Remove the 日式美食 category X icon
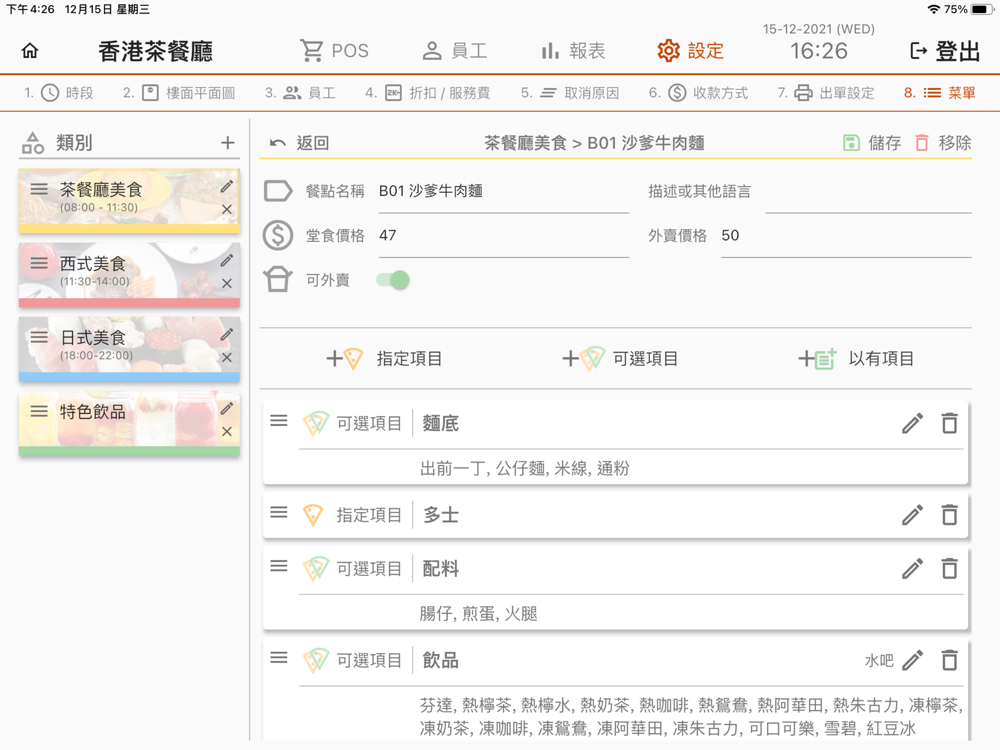The width and height of the screenshot is (1000, 750). (226, 357)
